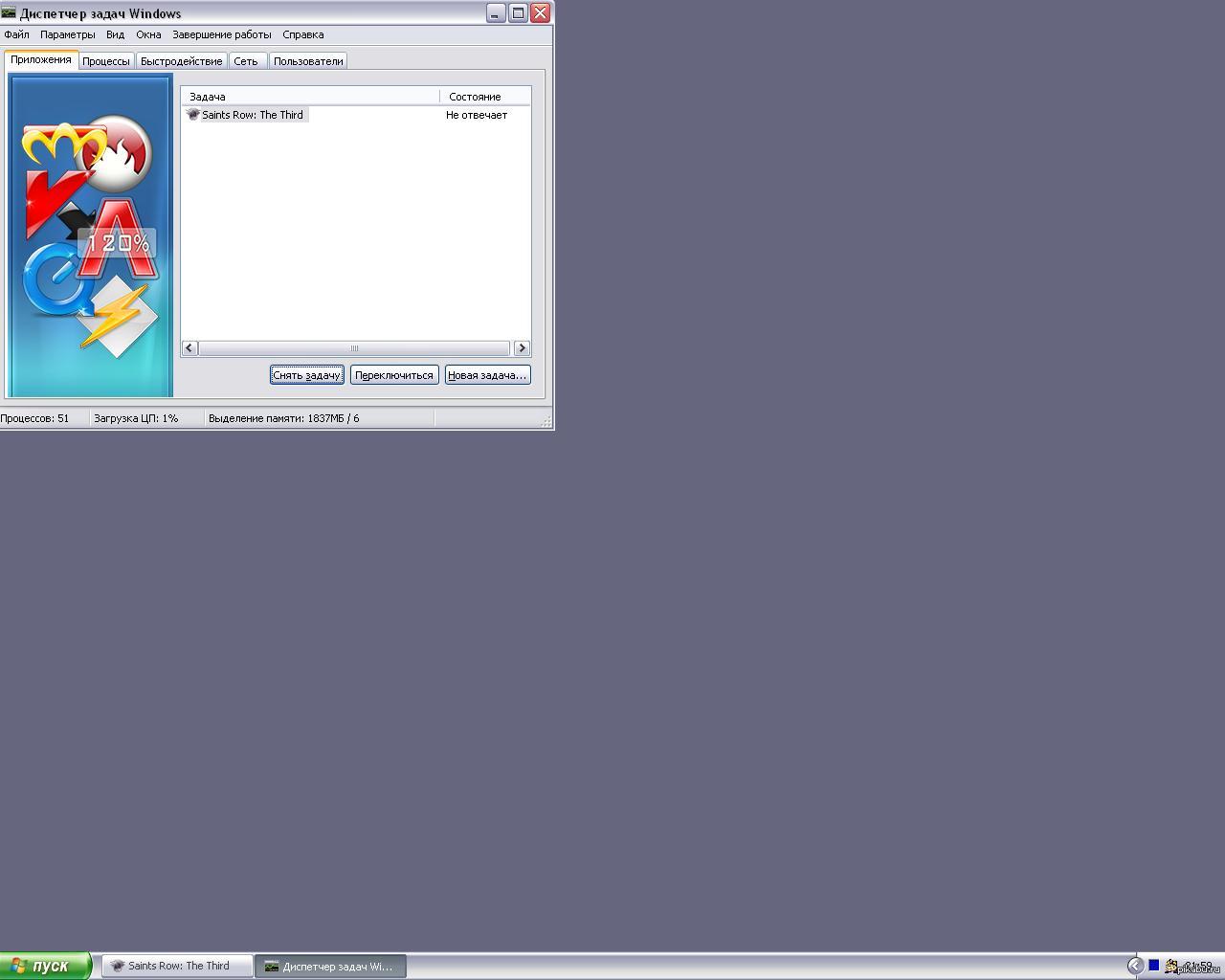Switch to the Сеть tab
1225x980 pixels.
[x=246, y=61]
